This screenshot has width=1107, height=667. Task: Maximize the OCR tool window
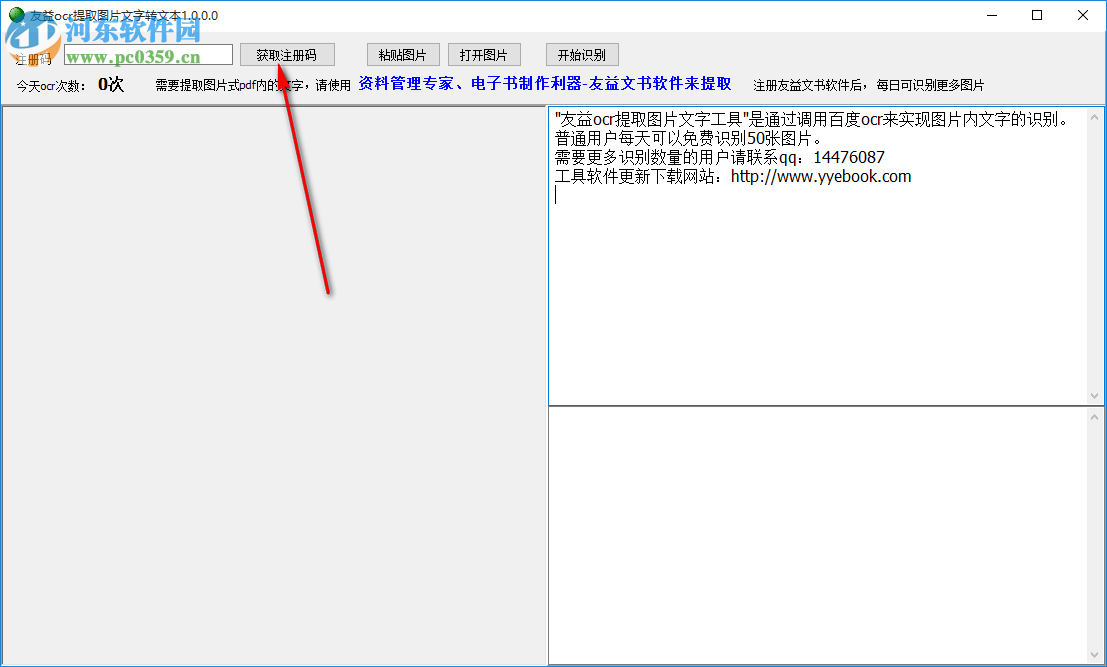click(x=1037, y=15)
